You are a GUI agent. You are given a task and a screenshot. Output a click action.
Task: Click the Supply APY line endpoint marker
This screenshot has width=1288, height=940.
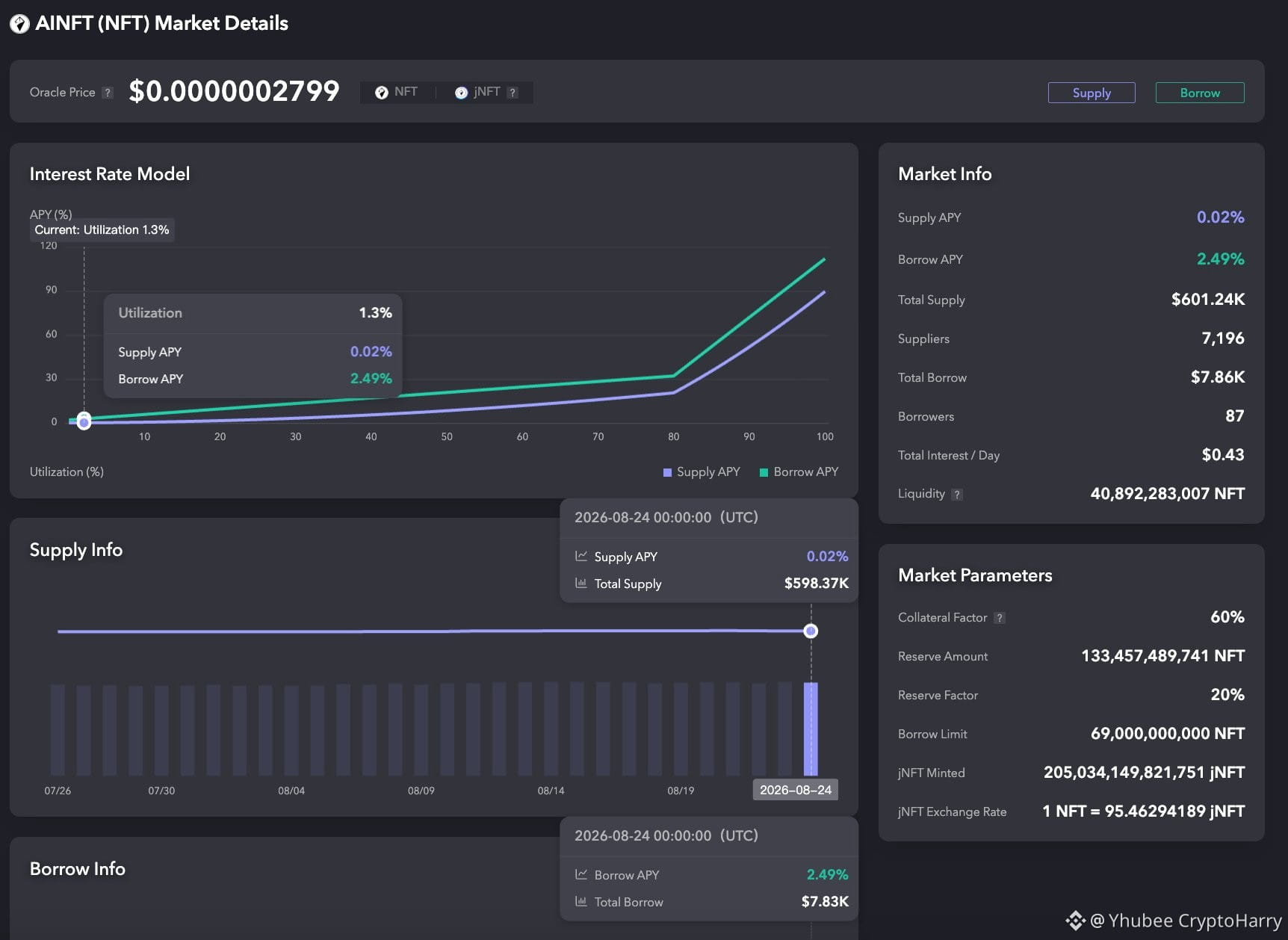(x=811, y=631)
